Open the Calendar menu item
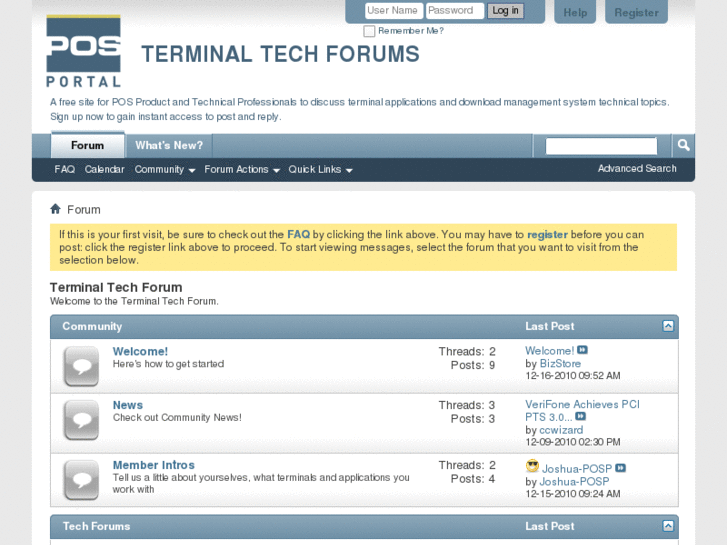This screenshot has height=545, width=727. (104, 169)
